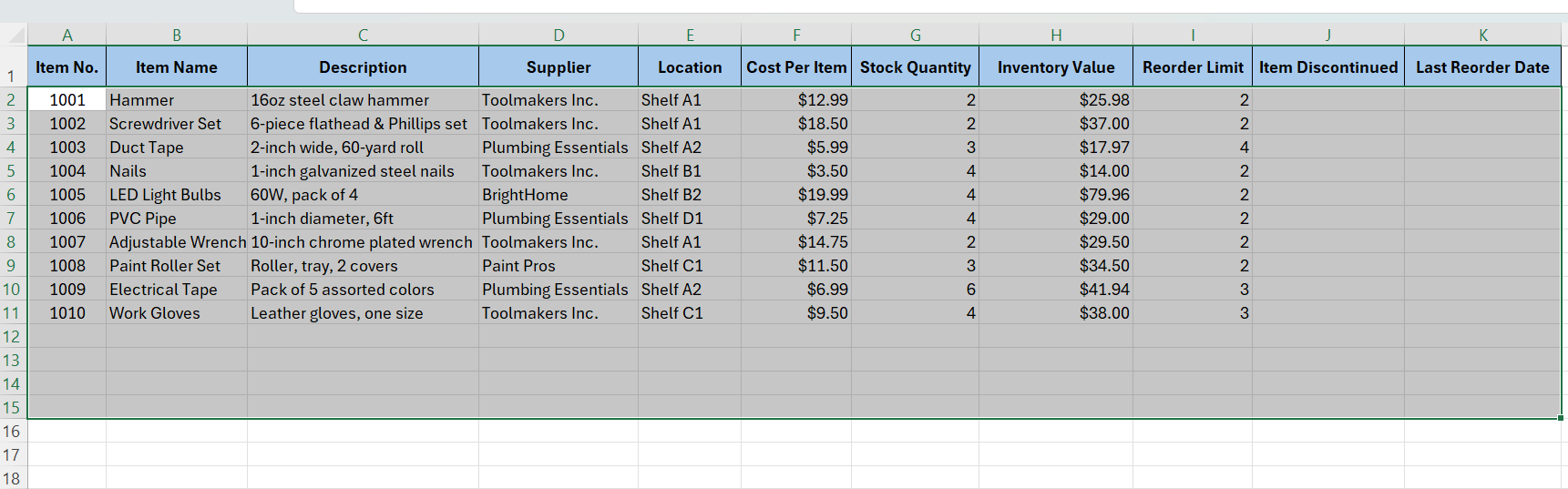
Task: Click the Supplier header cell
Action: (x=558, y=67)
